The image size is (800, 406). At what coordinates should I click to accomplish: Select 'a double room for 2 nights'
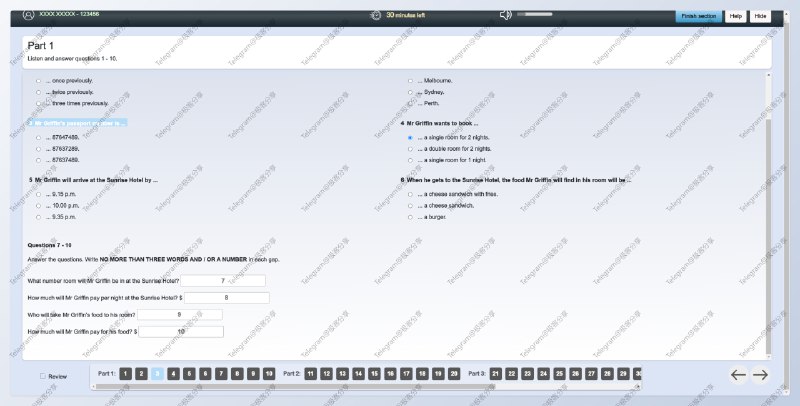pyautogui.click(x=410, y=148)
